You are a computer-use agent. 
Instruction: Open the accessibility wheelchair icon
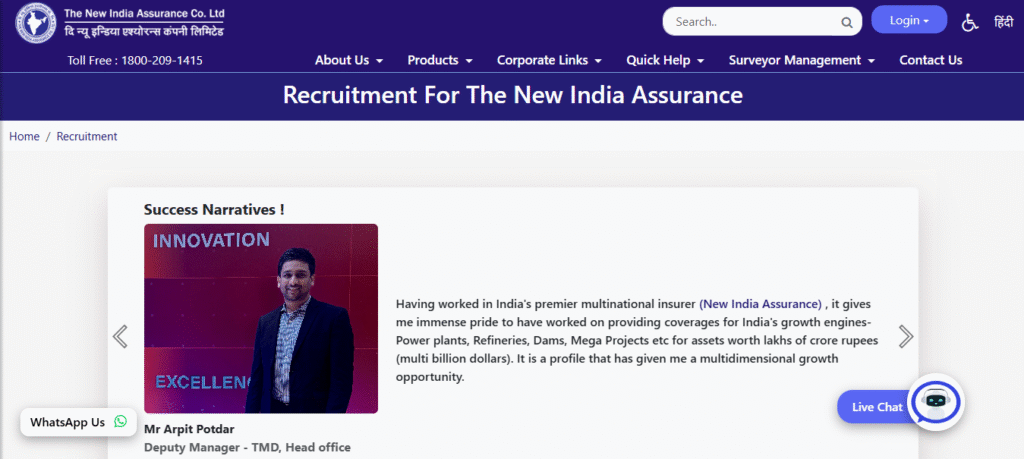969,21
